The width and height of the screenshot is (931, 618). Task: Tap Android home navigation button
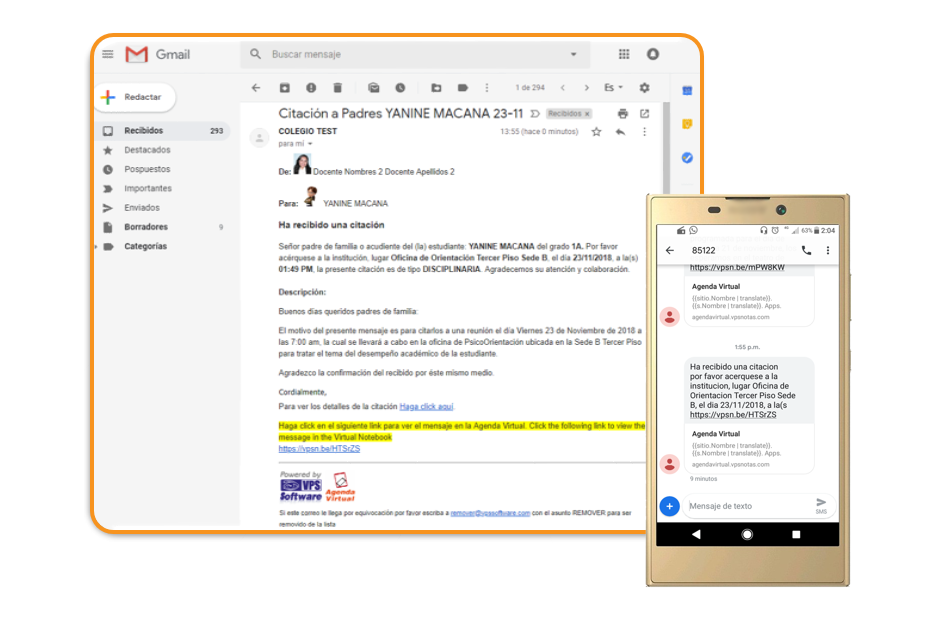coord(747,534)
